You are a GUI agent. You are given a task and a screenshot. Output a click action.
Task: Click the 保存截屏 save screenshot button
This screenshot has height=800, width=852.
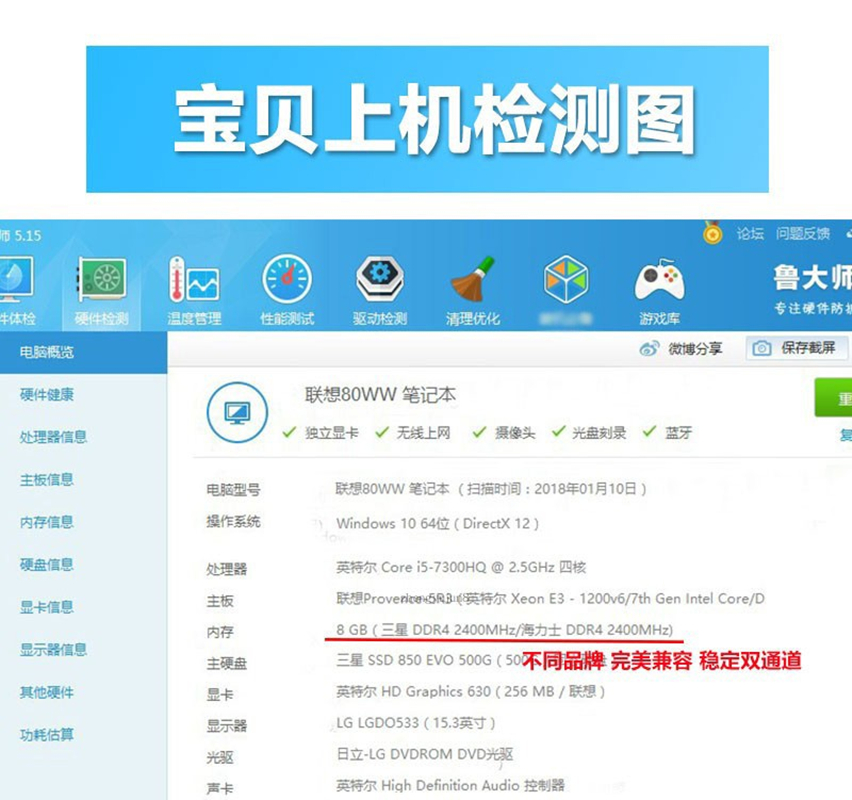(797, 348)
